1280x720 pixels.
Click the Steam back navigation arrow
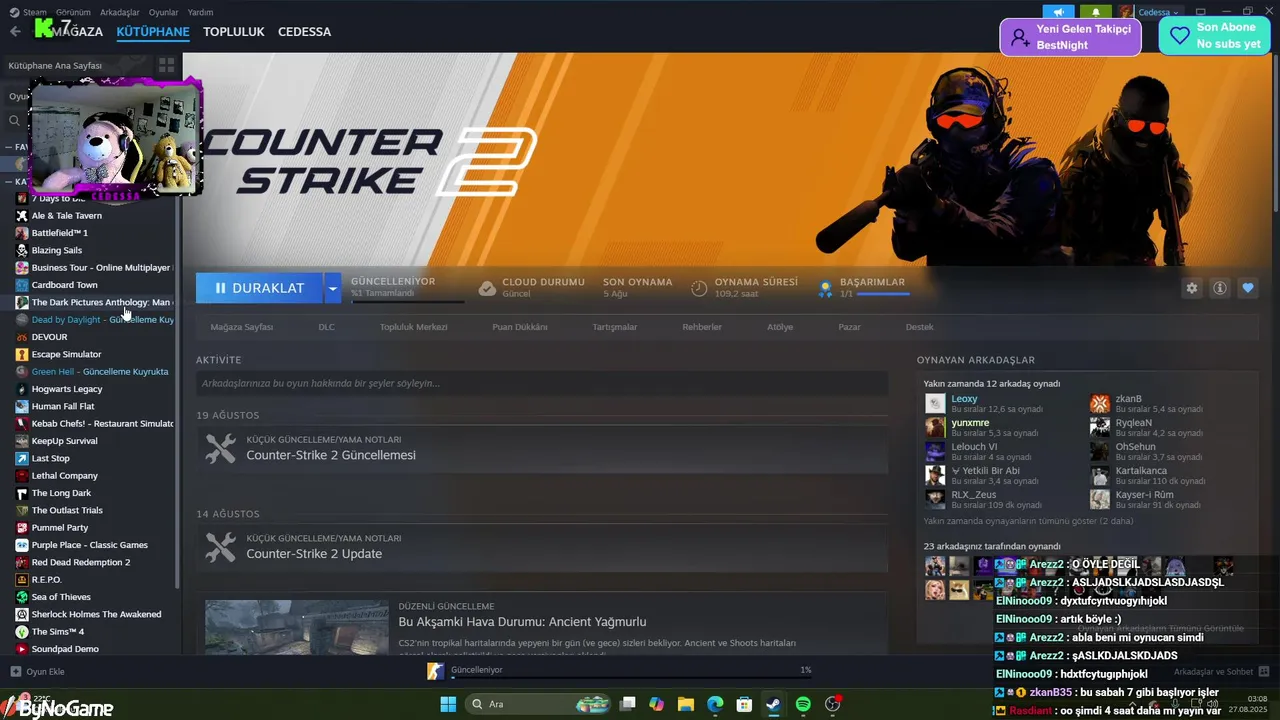[x=15, y=32]
